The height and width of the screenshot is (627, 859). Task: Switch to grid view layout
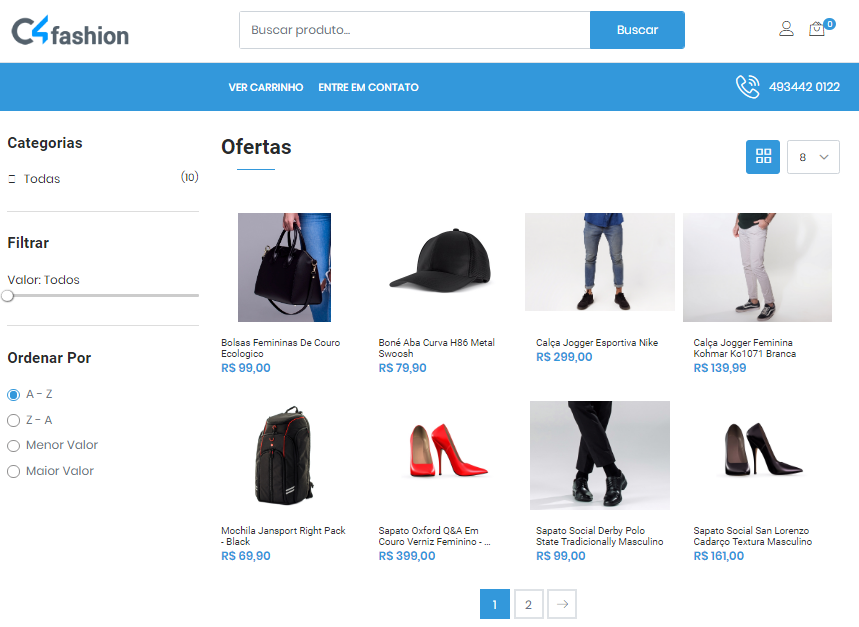(x=763, y=156)
